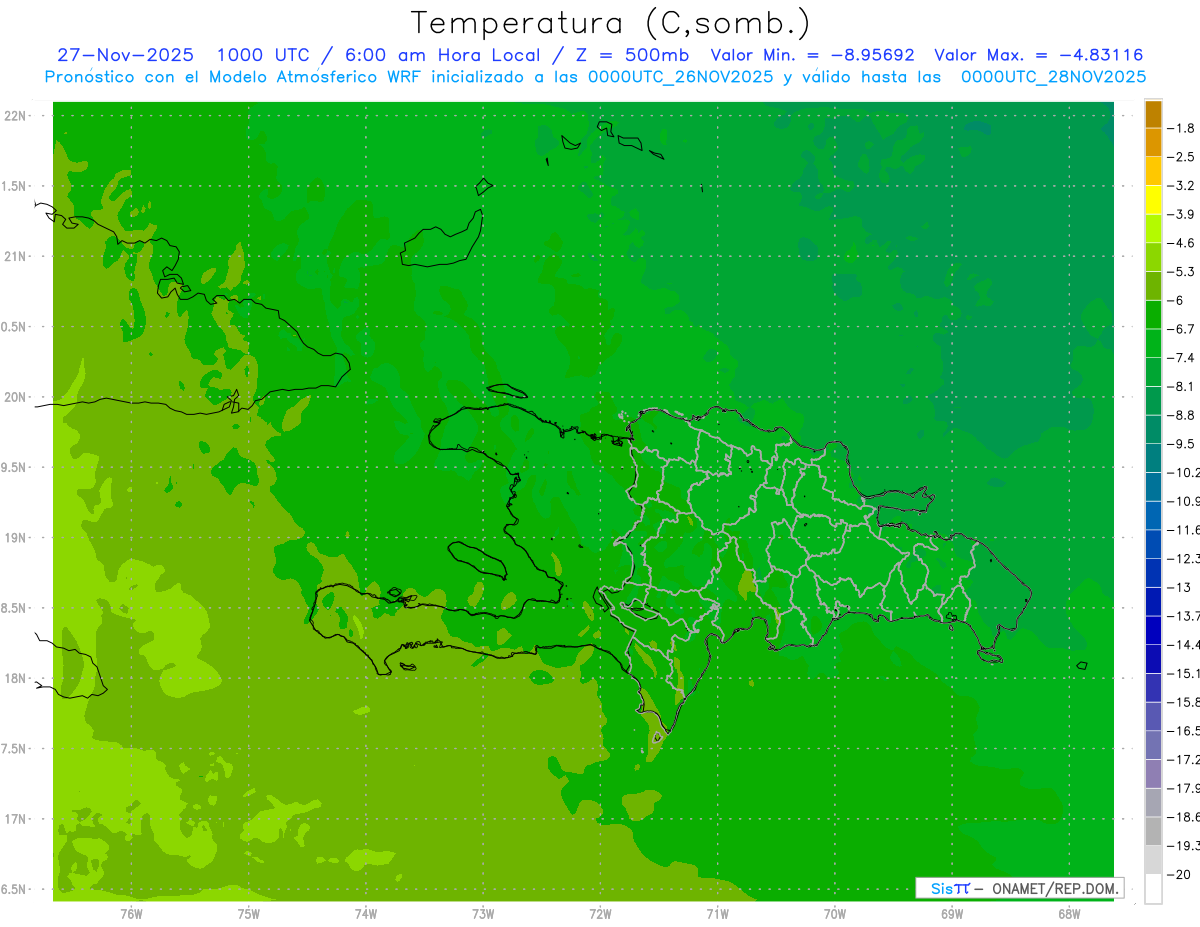Click the "75W" longitude label

tap(248, 914)
